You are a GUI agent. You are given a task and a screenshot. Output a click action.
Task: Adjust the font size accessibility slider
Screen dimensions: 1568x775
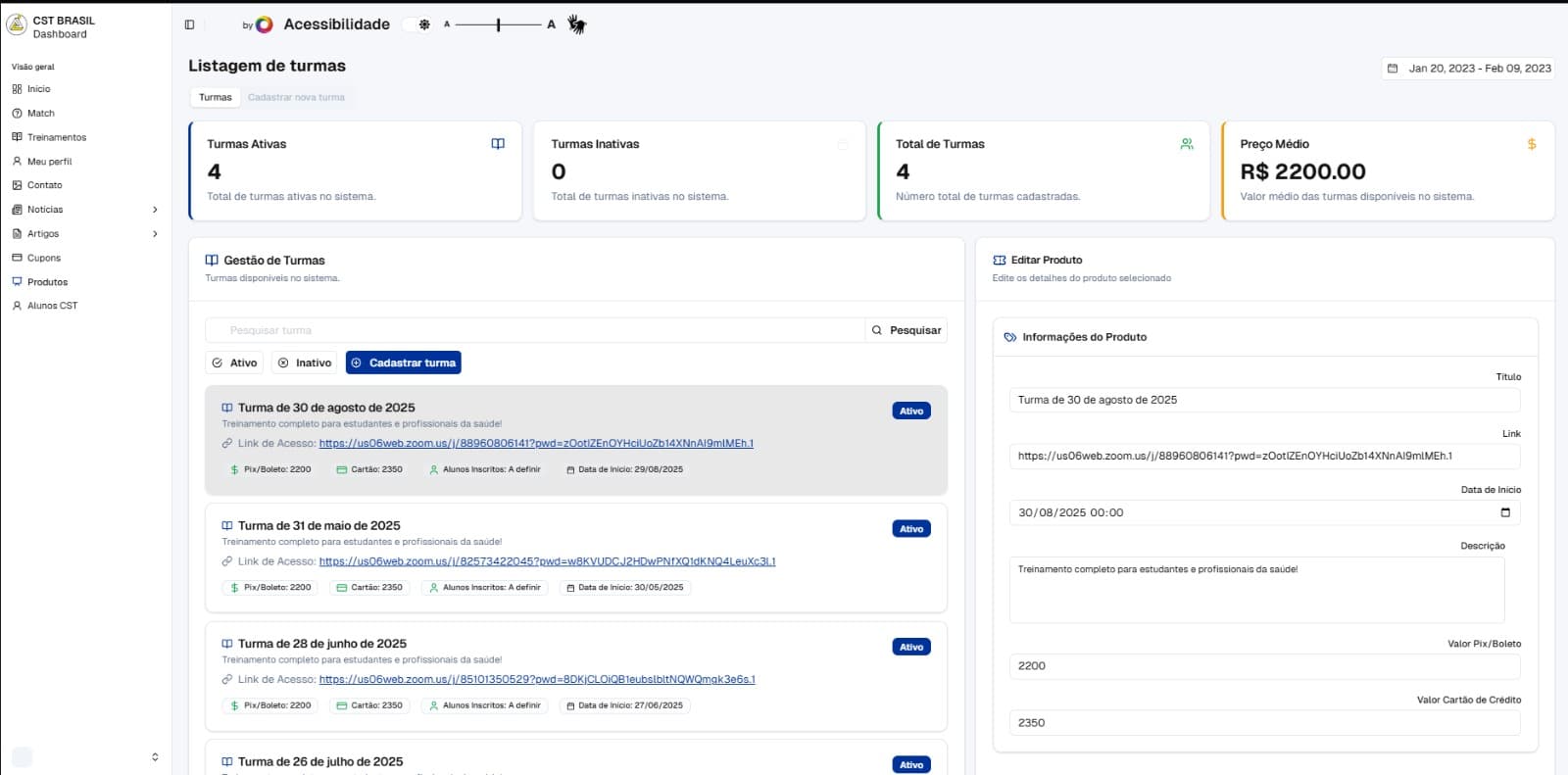pos(499,24)
